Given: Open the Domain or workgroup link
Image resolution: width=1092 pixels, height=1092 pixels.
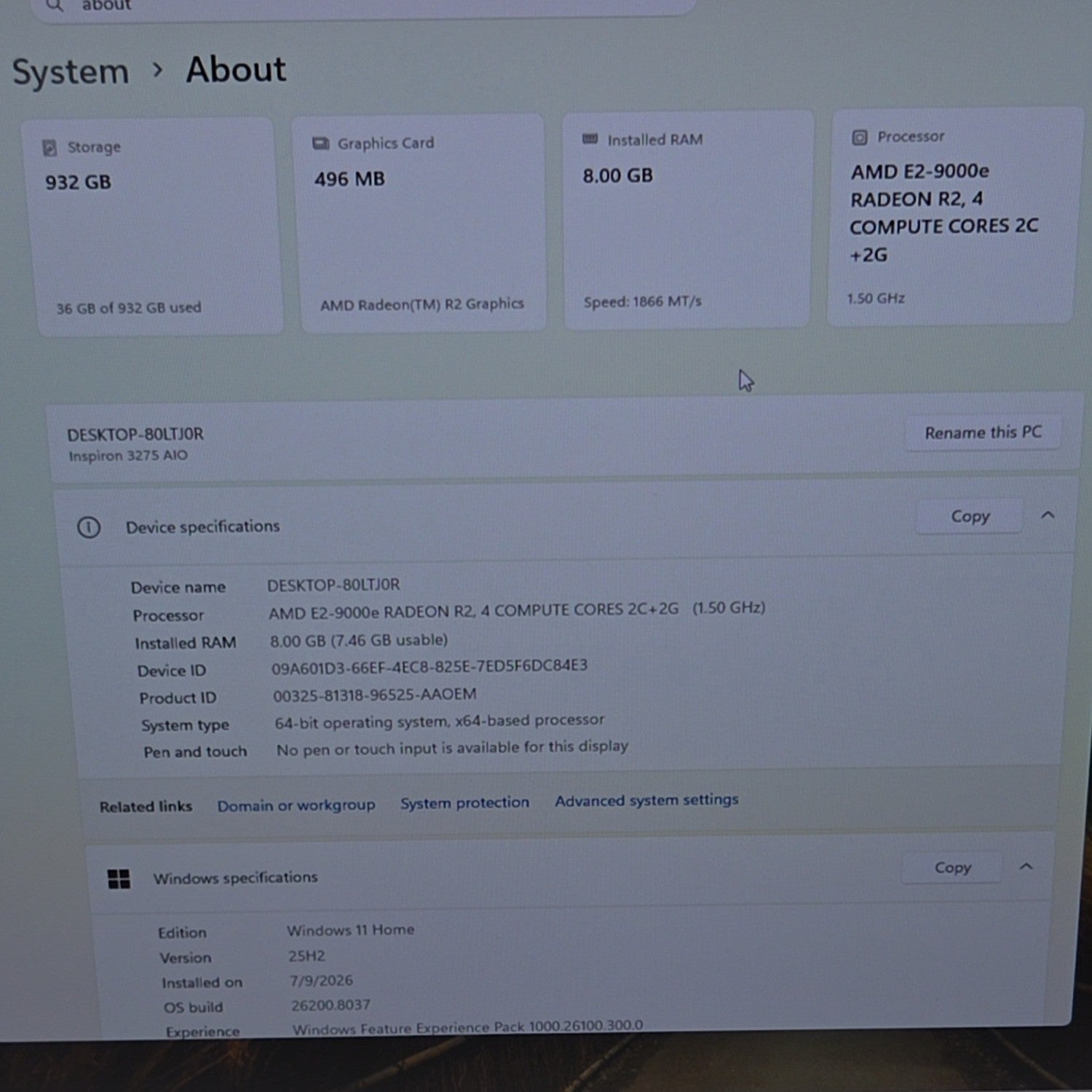Looking at the screenshot, I should click(296, 805).
